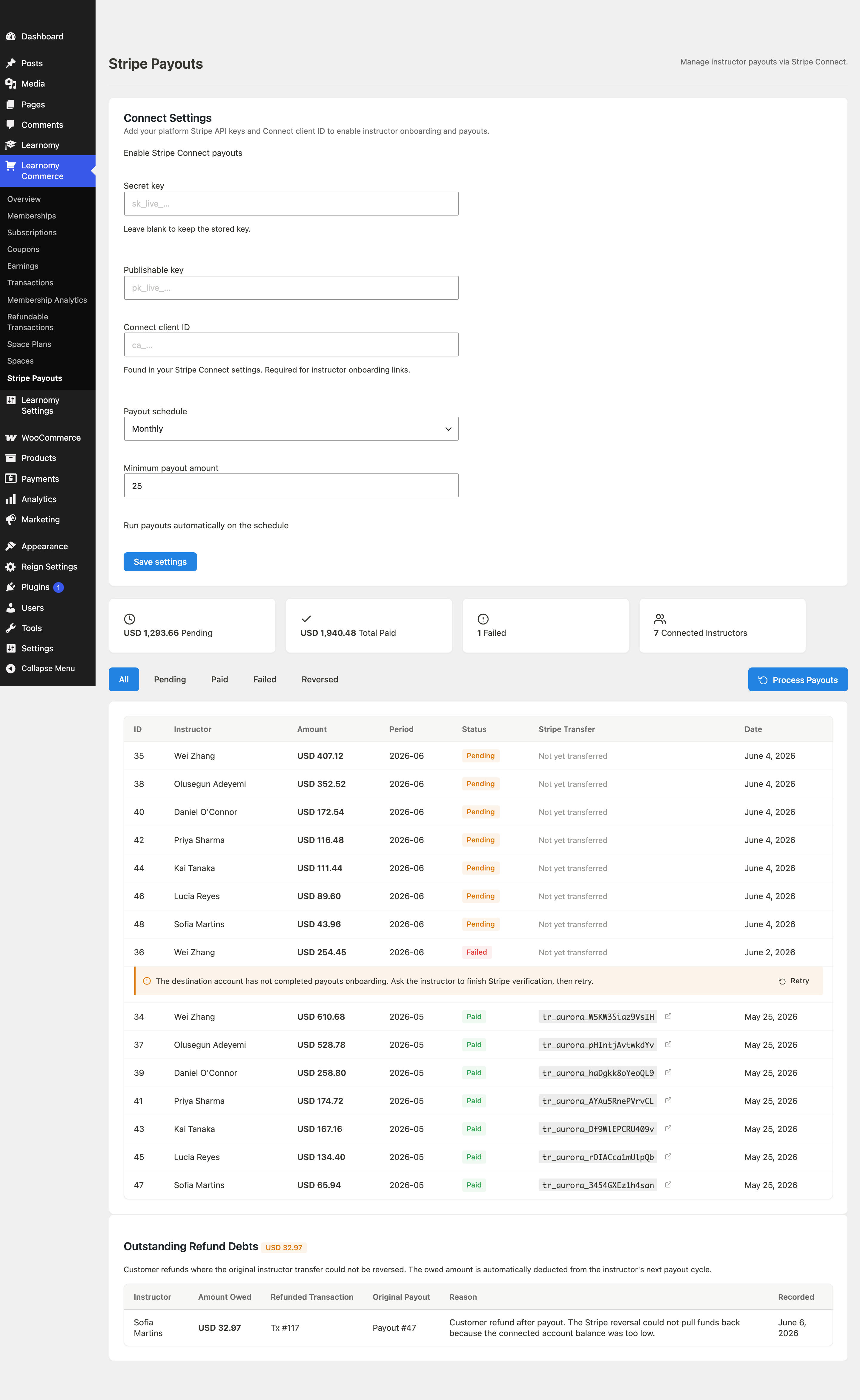The width and height of the screenshot is (860, 1400).
Task: Open the Subscriptions submenu link
Action: point(32,233)
